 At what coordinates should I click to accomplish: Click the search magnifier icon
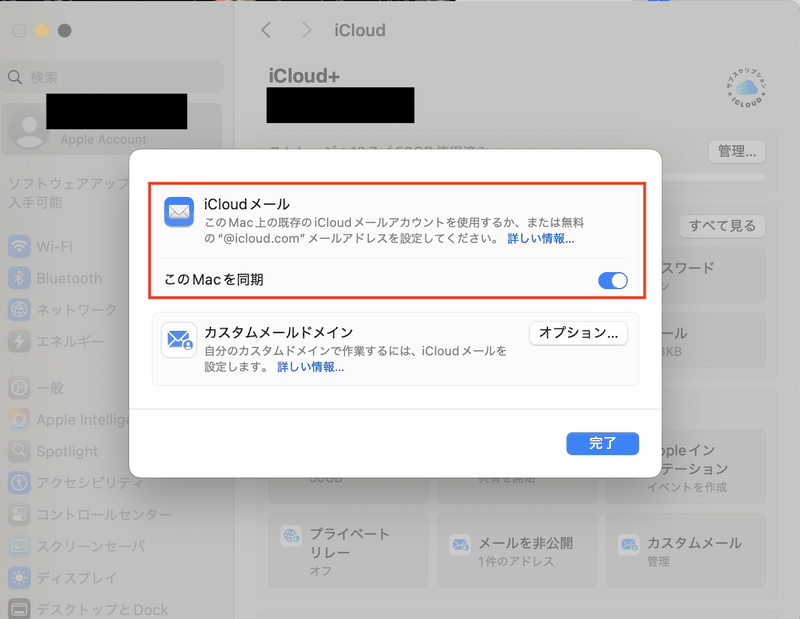(15, 77)
